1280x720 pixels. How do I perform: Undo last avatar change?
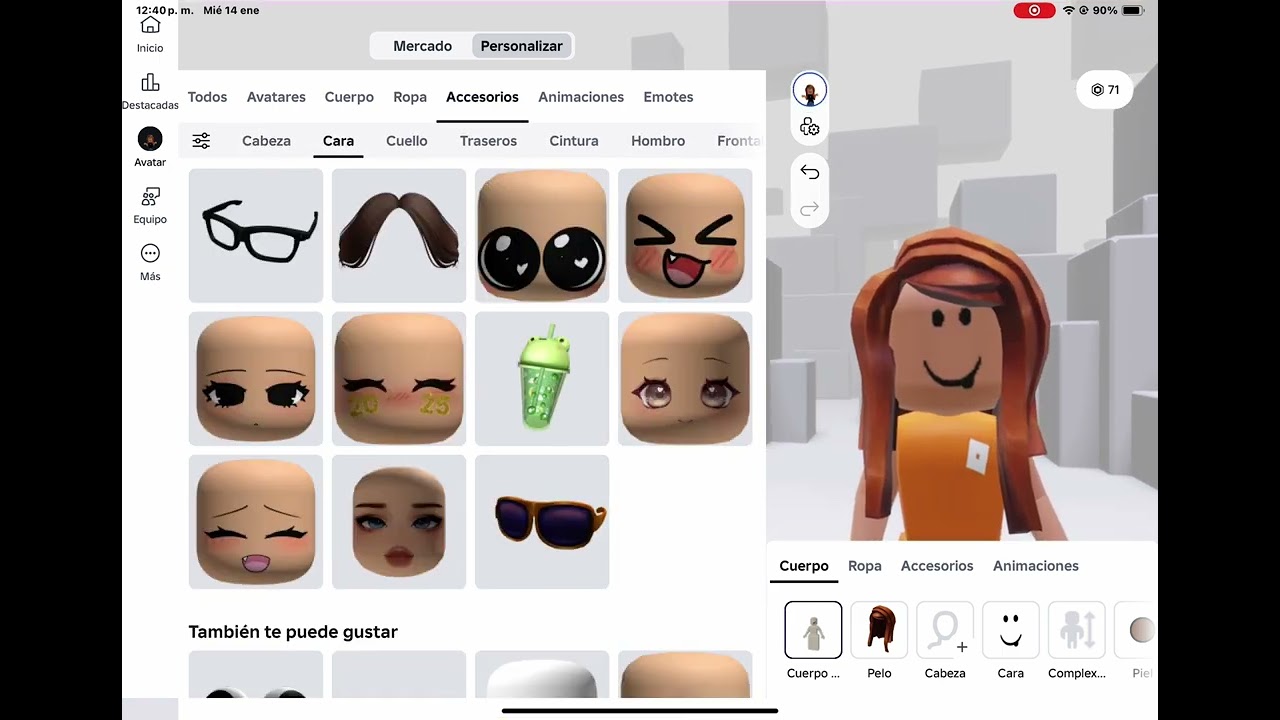point(810,173)
